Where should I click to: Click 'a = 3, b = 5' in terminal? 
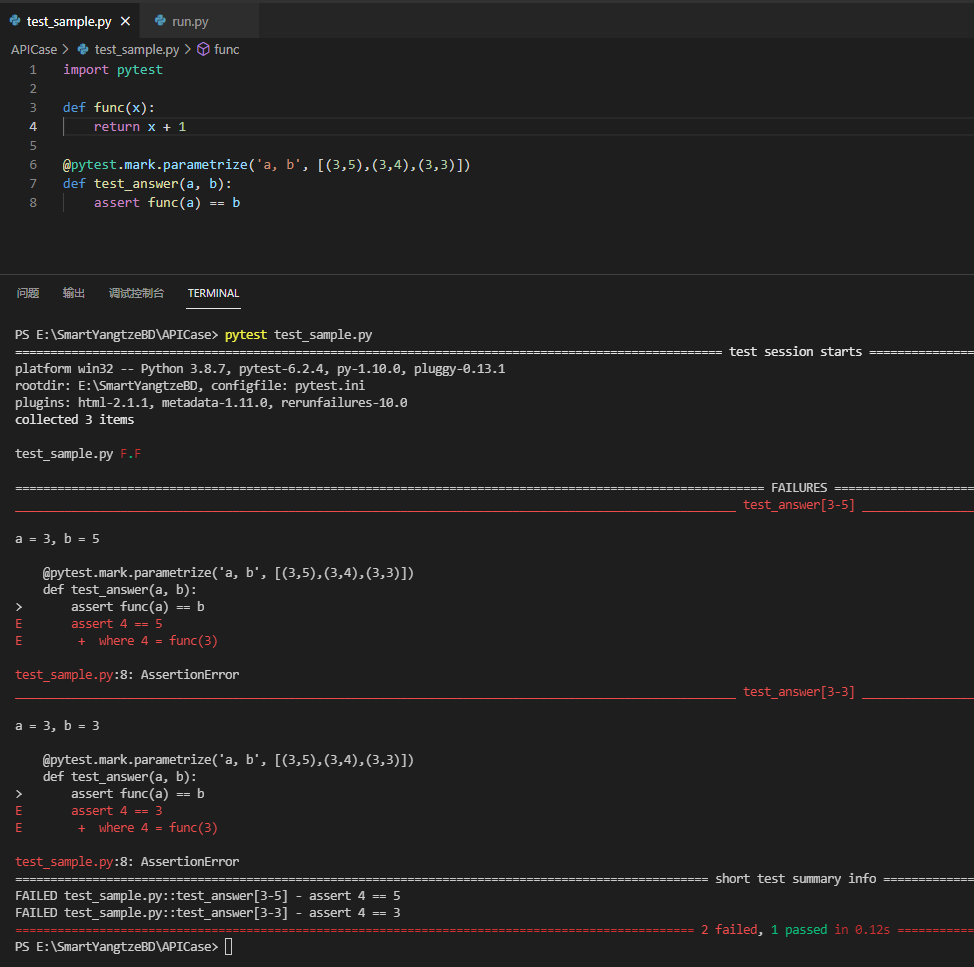pos(57,538)
